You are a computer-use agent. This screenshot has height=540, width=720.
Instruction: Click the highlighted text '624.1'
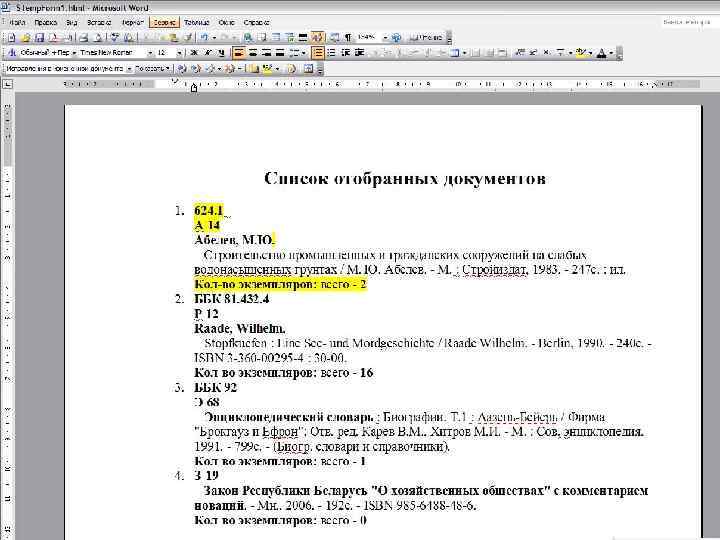(x=208, y=210)
